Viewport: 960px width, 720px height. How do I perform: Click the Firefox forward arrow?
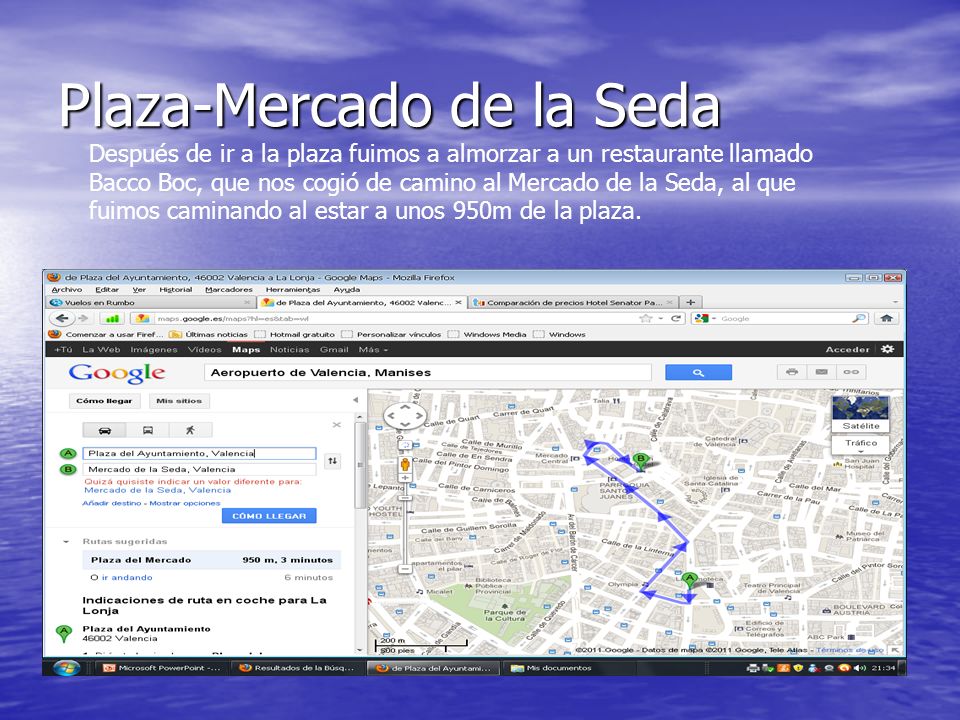click(x=84, y=318)
